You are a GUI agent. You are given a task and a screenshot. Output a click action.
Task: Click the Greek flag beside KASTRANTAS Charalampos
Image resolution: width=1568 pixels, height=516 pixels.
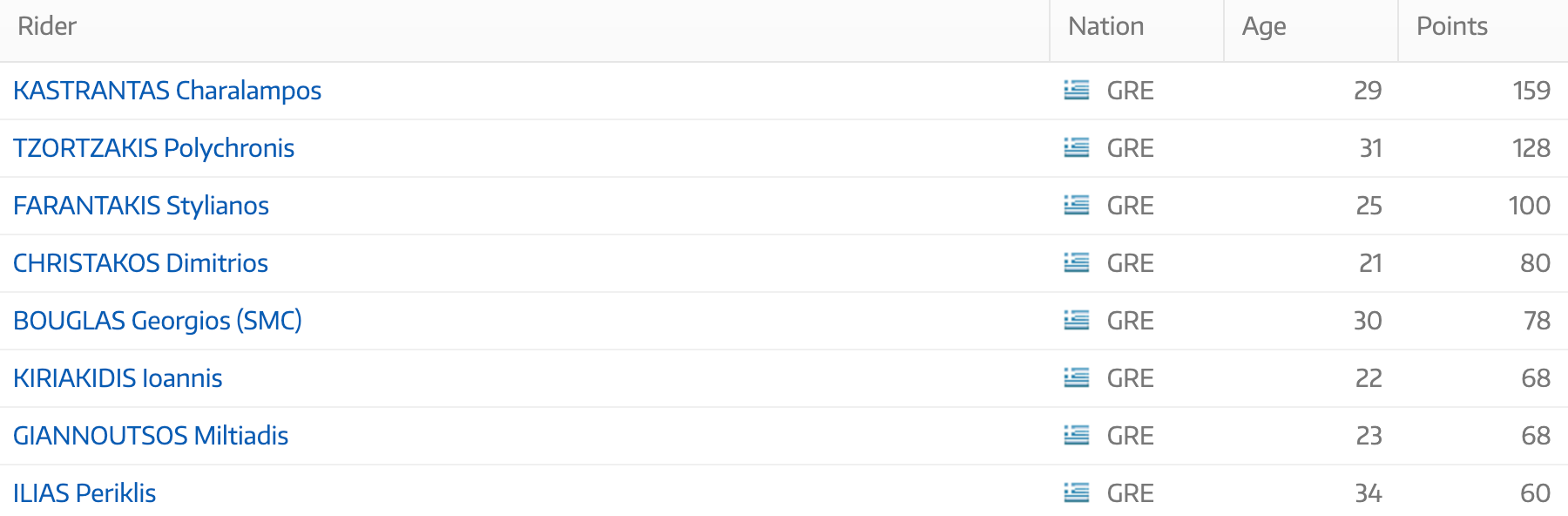coord(1077,90)
